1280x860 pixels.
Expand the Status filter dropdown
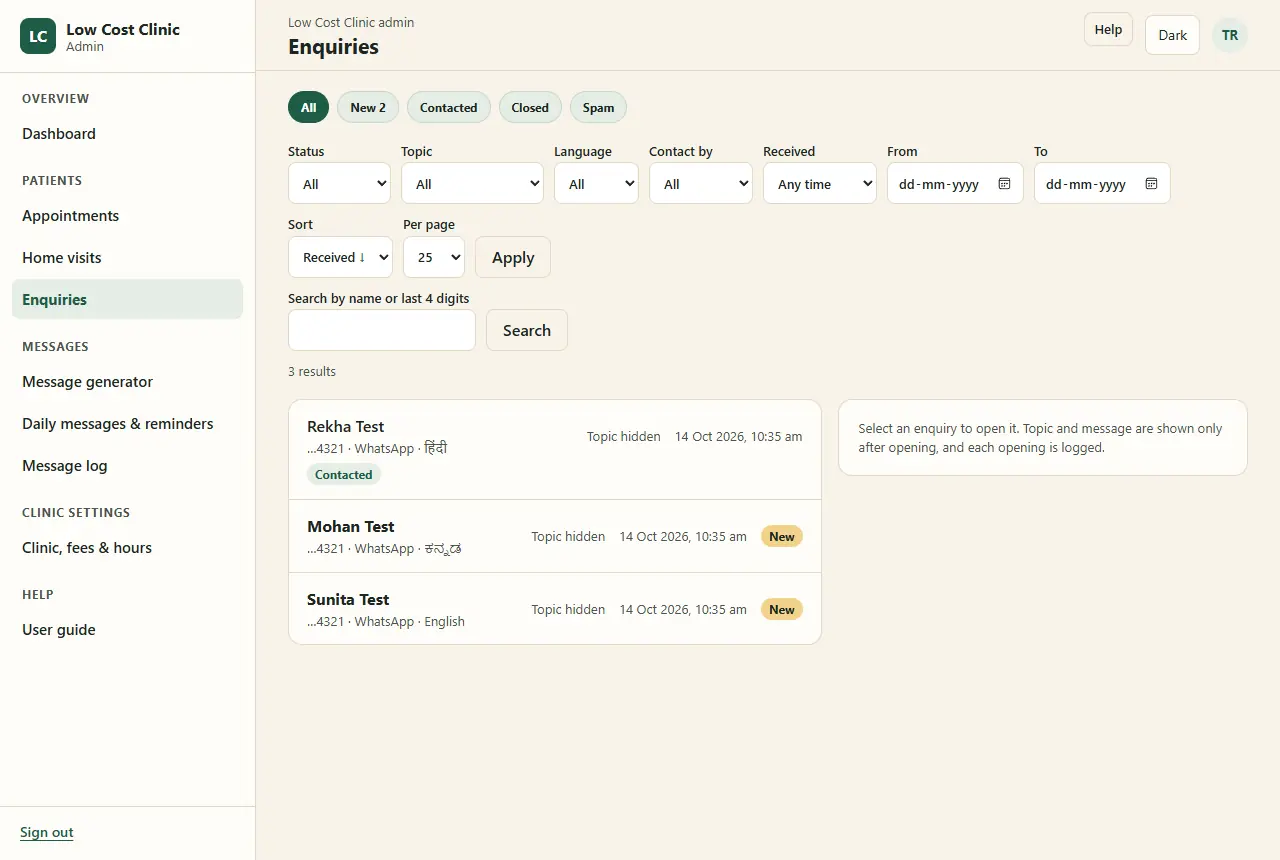click(340, 183)
